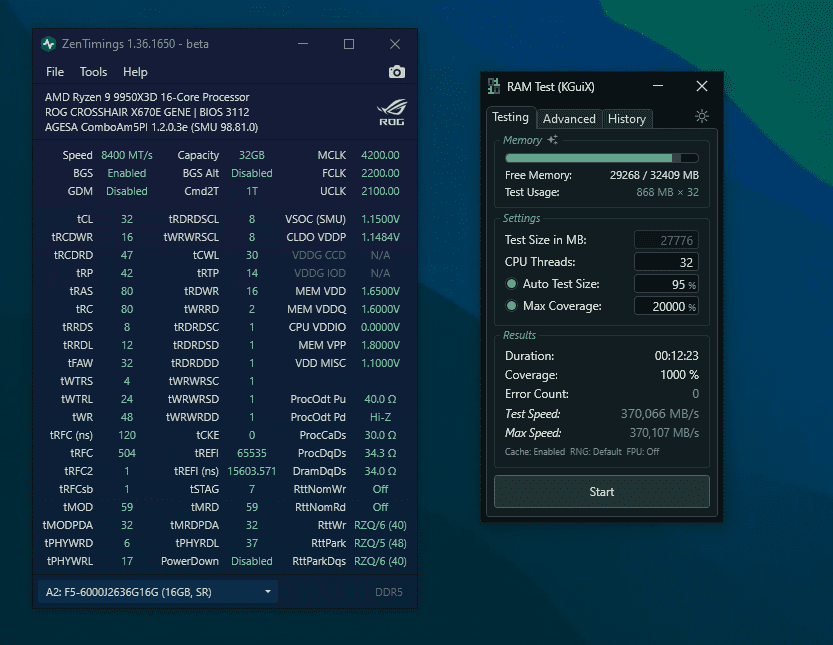Open the Help menu in ZenTimings
Viewport: 833px width, 645px height.
tap(135, 72)
